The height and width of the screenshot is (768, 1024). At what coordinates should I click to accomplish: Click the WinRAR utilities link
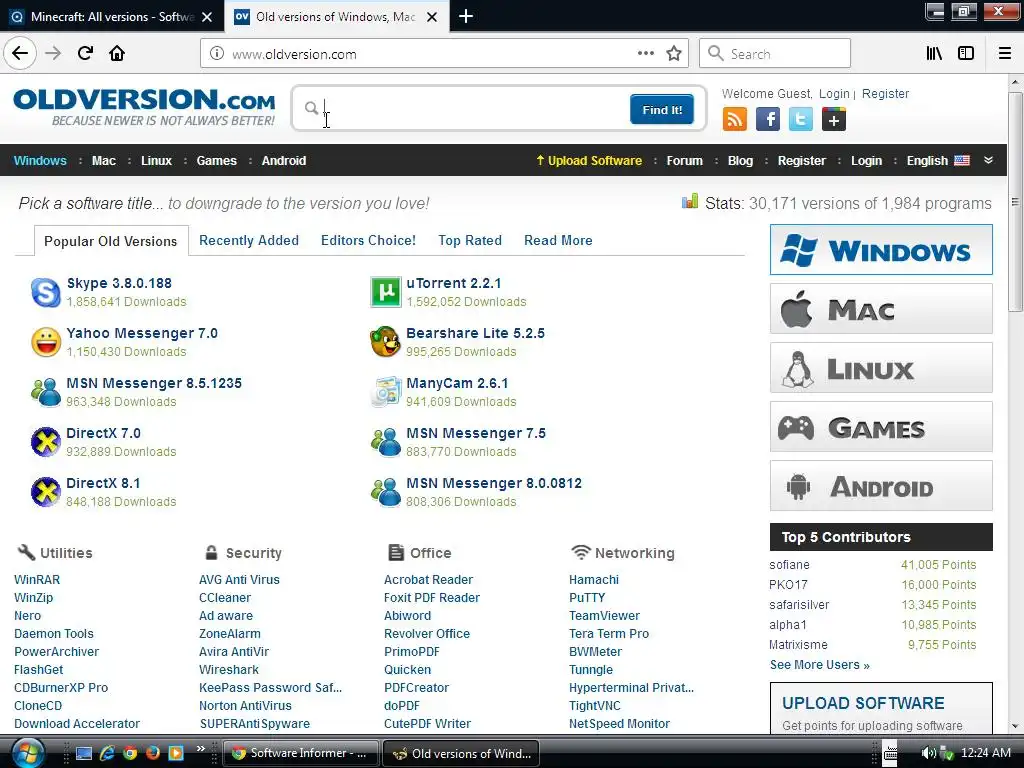click(x=37, y=579)
